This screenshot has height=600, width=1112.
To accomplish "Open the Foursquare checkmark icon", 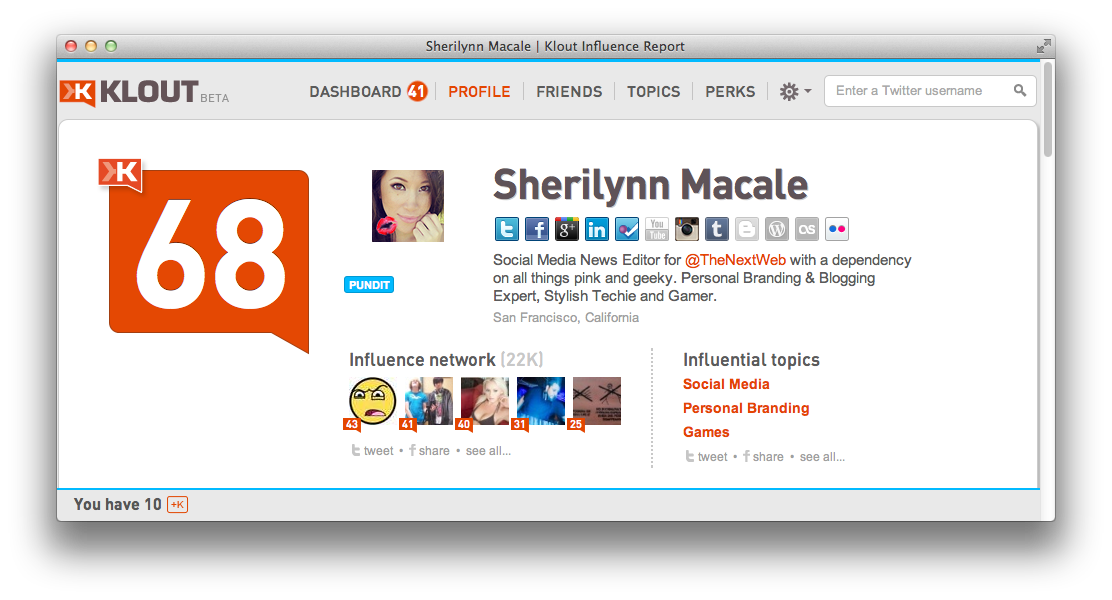I will click(x=627, y=229).
